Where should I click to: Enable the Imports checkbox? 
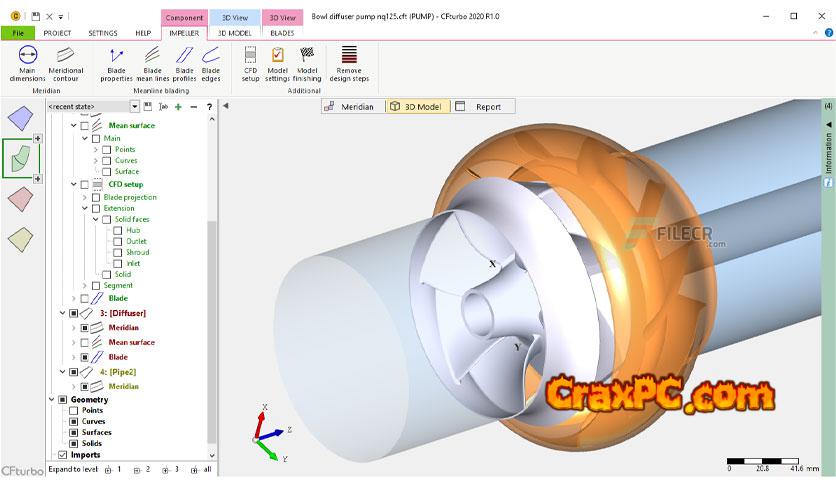(x=62, y=455)
